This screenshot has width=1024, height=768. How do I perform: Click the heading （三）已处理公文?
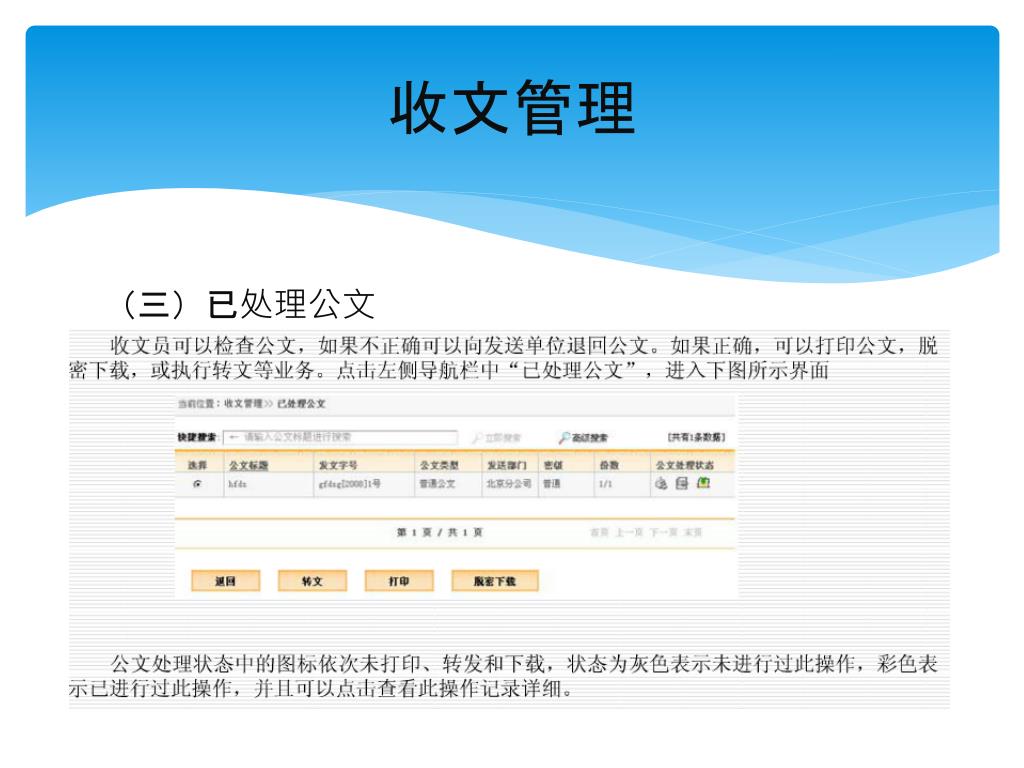click(x=245, y=304)
